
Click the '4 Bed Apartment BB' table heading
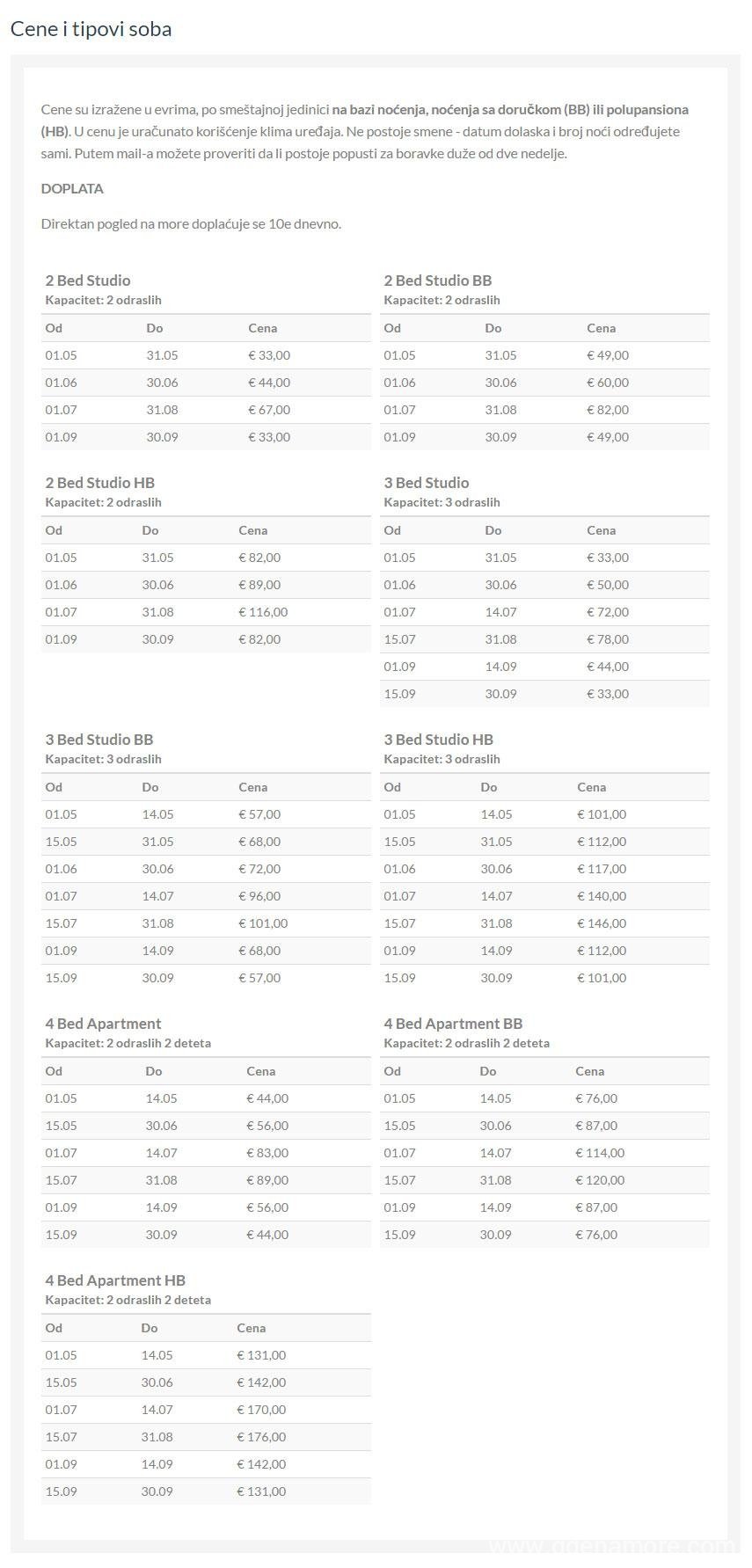(453, 1024)
